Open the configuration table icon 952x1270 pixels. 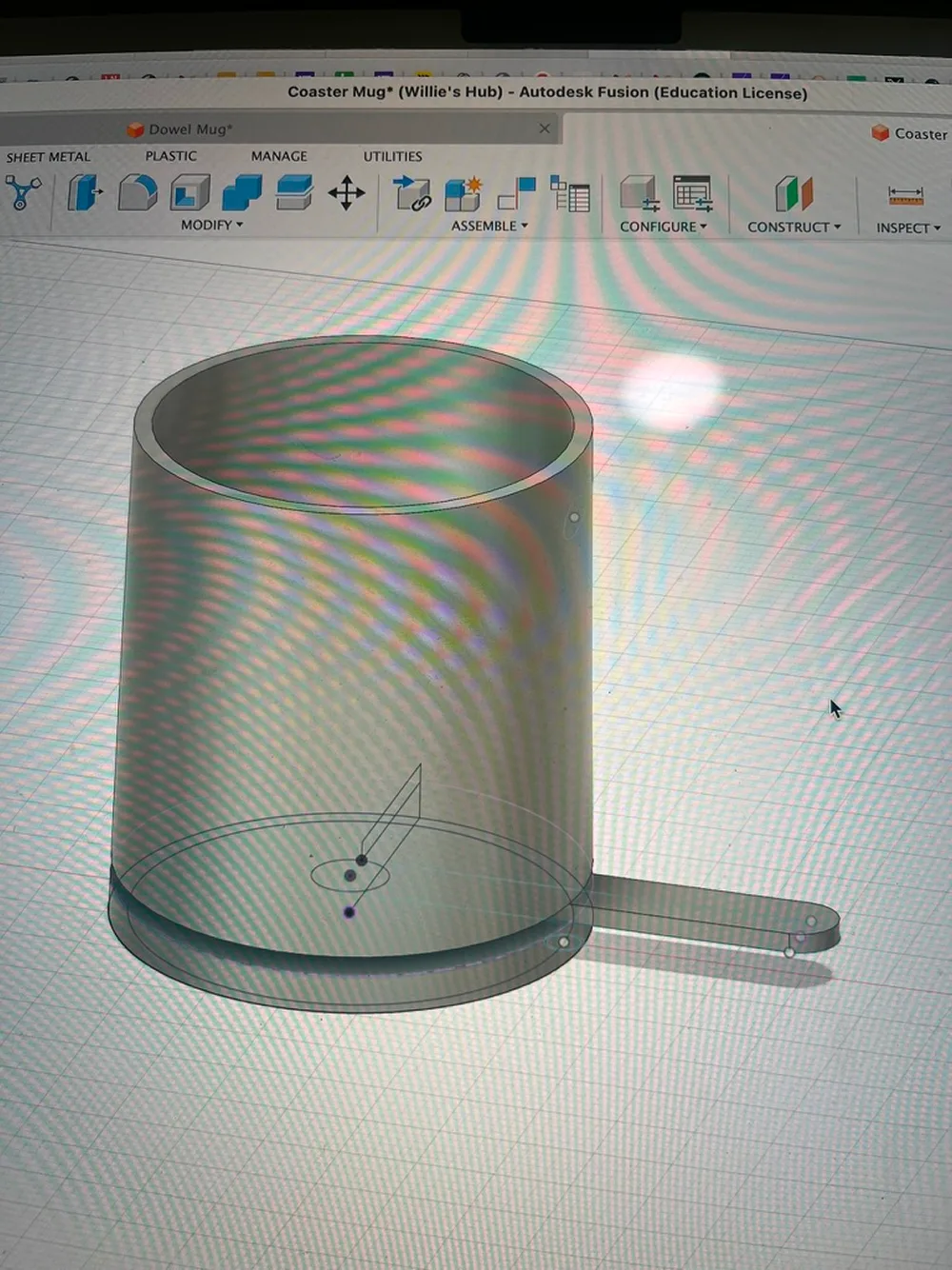point(692,194)
